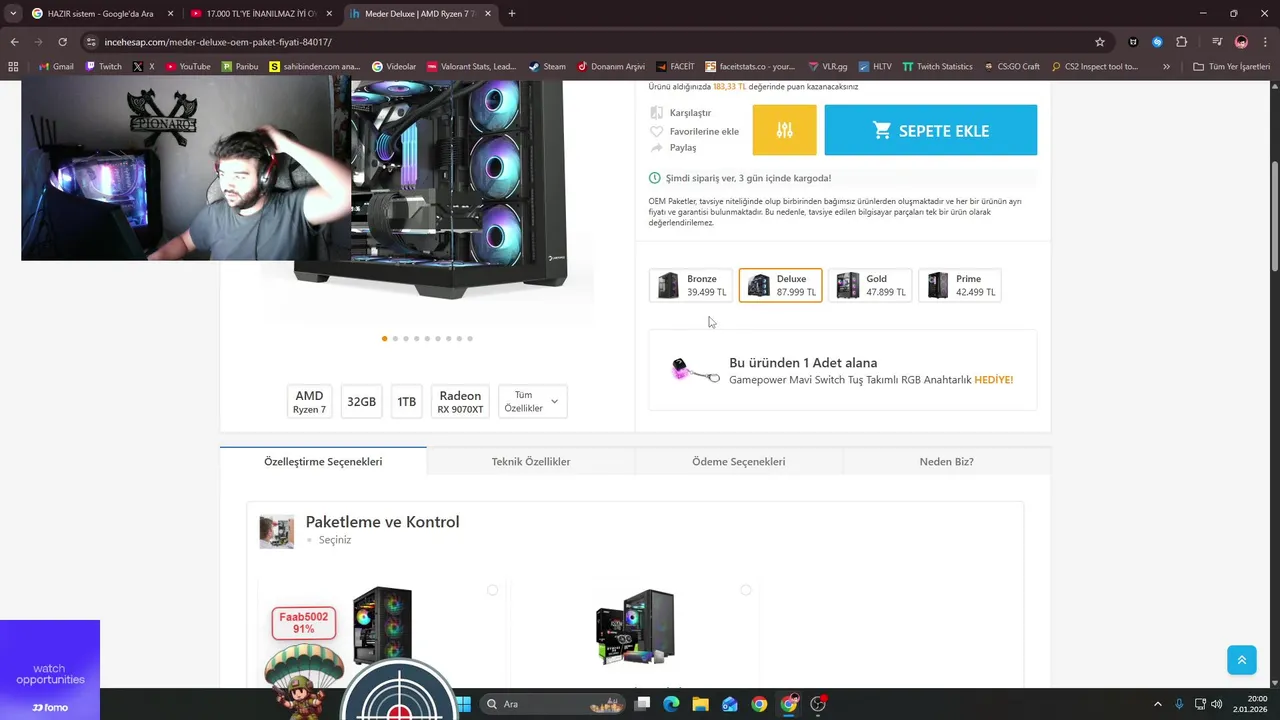Viewport: 1280px width, 720px height.
Task: Select the Bronze 39.499 TL package
Action: click(691, 286)
